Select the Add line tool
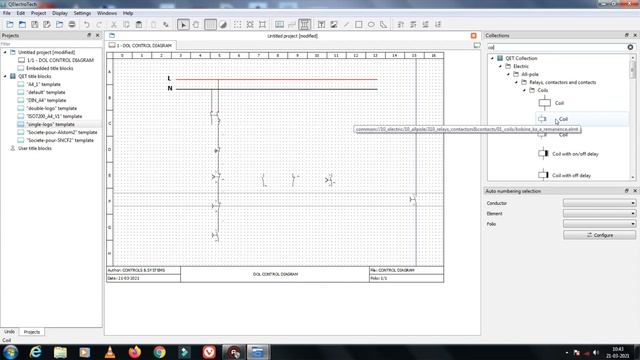 (346, 24)
